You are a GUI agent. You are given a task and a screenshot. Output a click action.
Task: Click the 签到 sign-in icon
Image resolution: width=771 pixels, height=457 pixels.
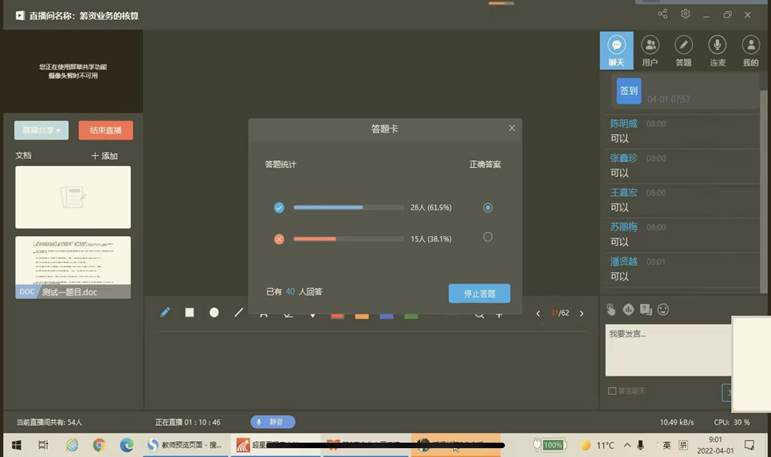point(628,91)
